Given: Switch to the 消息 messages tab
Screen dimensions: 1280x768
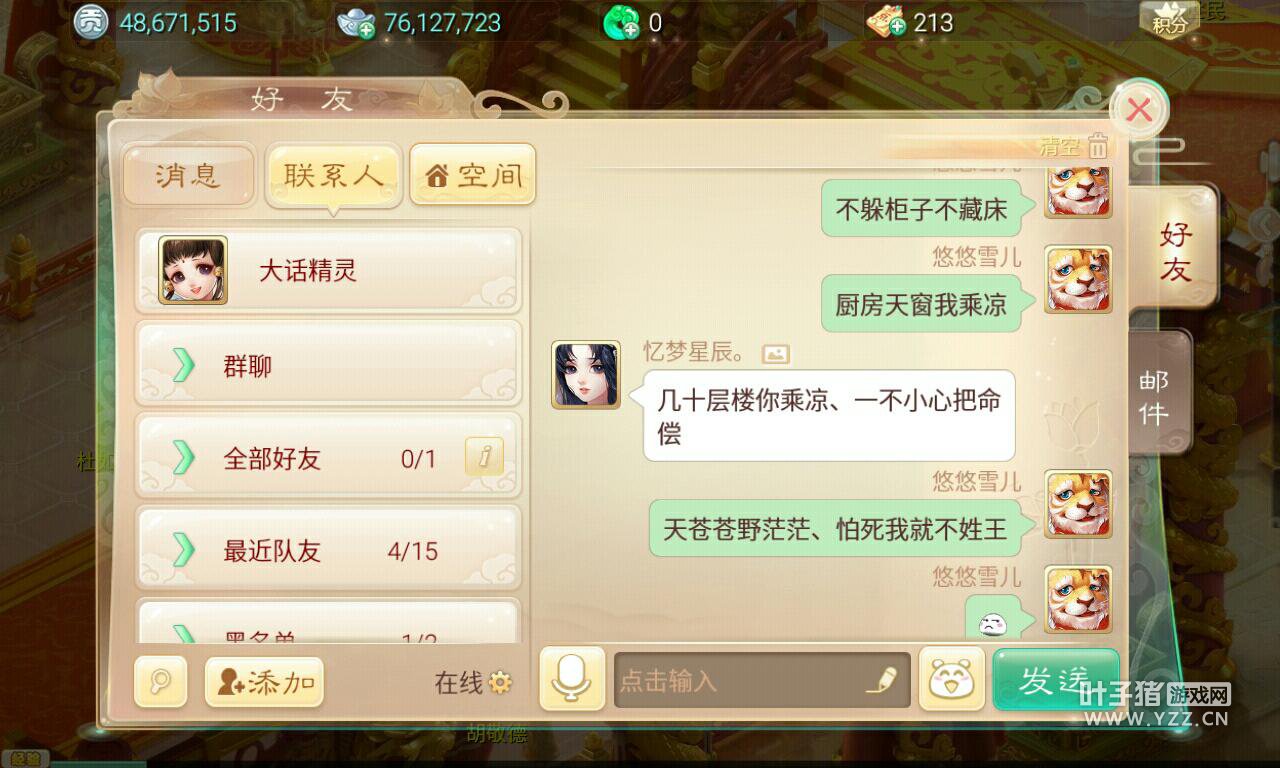Looking at the screenshot, I should 189,175.
